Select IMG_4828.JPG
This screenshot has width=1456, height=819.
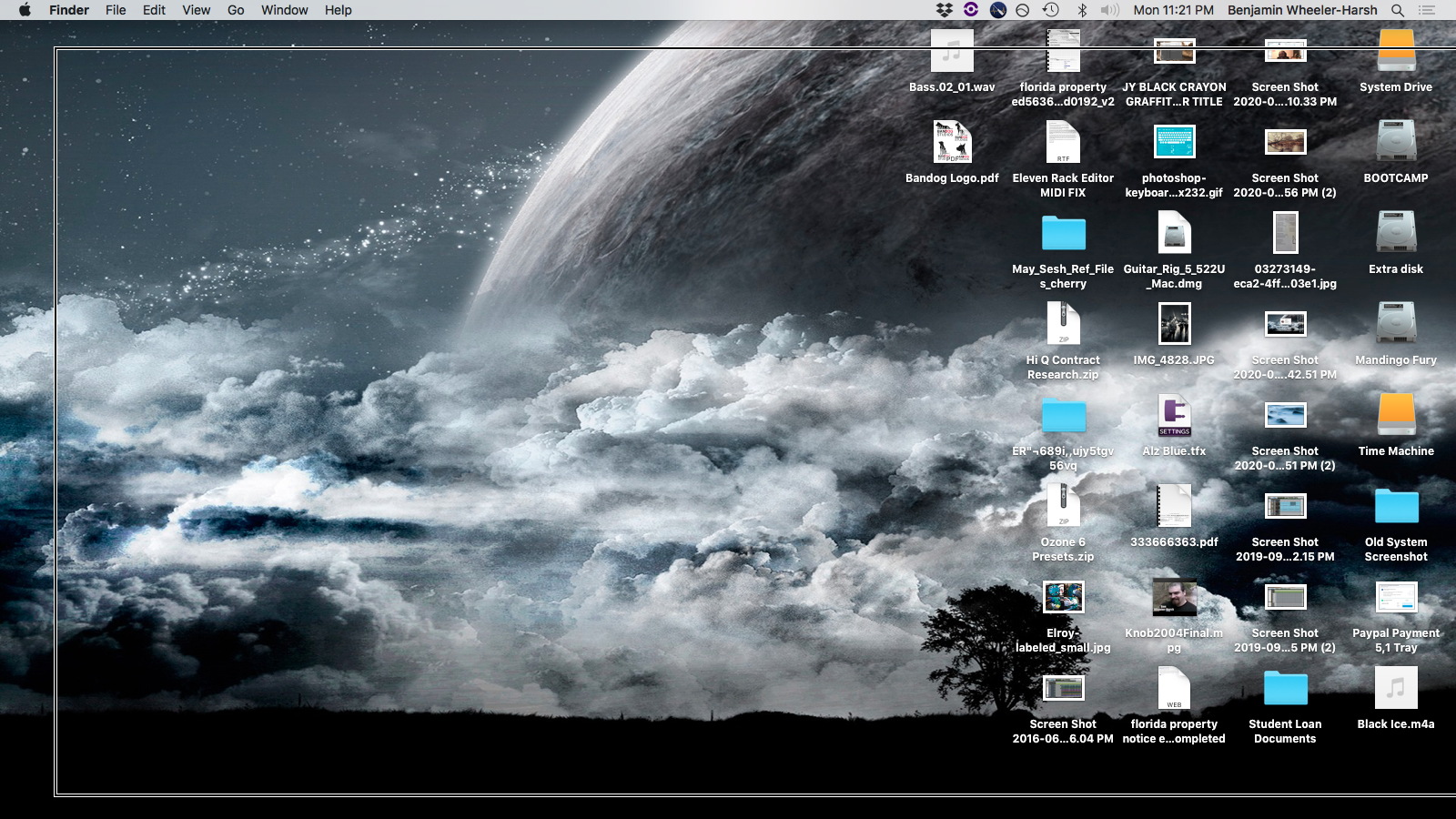(1174, 324)
